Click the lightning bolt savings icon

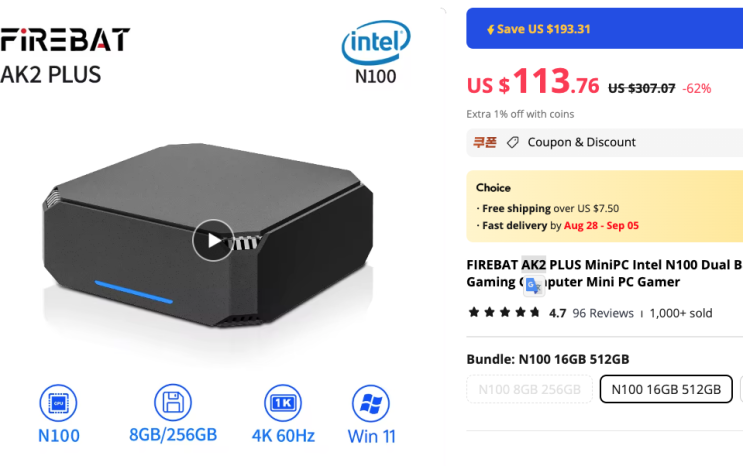pos(490,30)
